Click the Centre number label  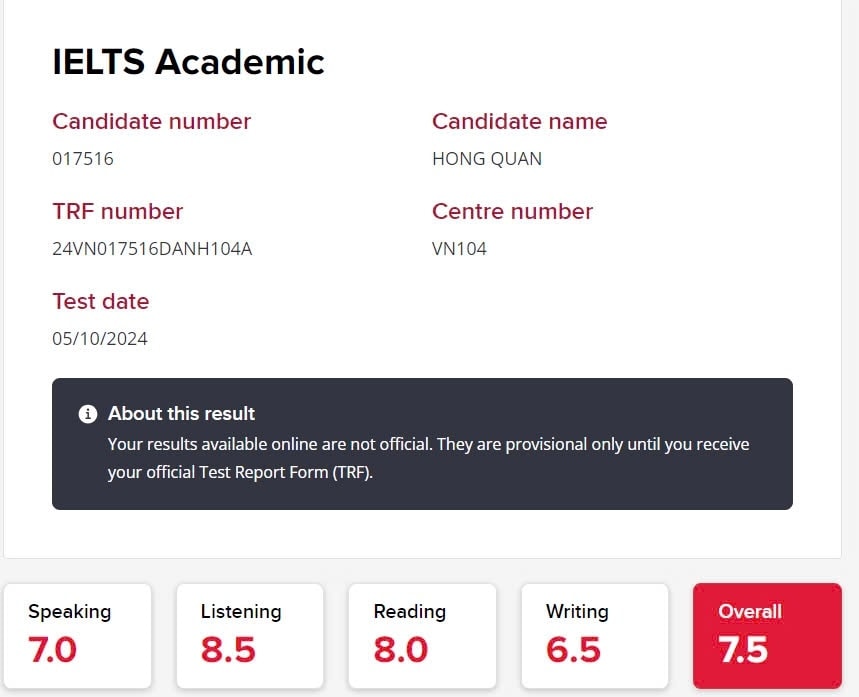(x=512, y=211)
